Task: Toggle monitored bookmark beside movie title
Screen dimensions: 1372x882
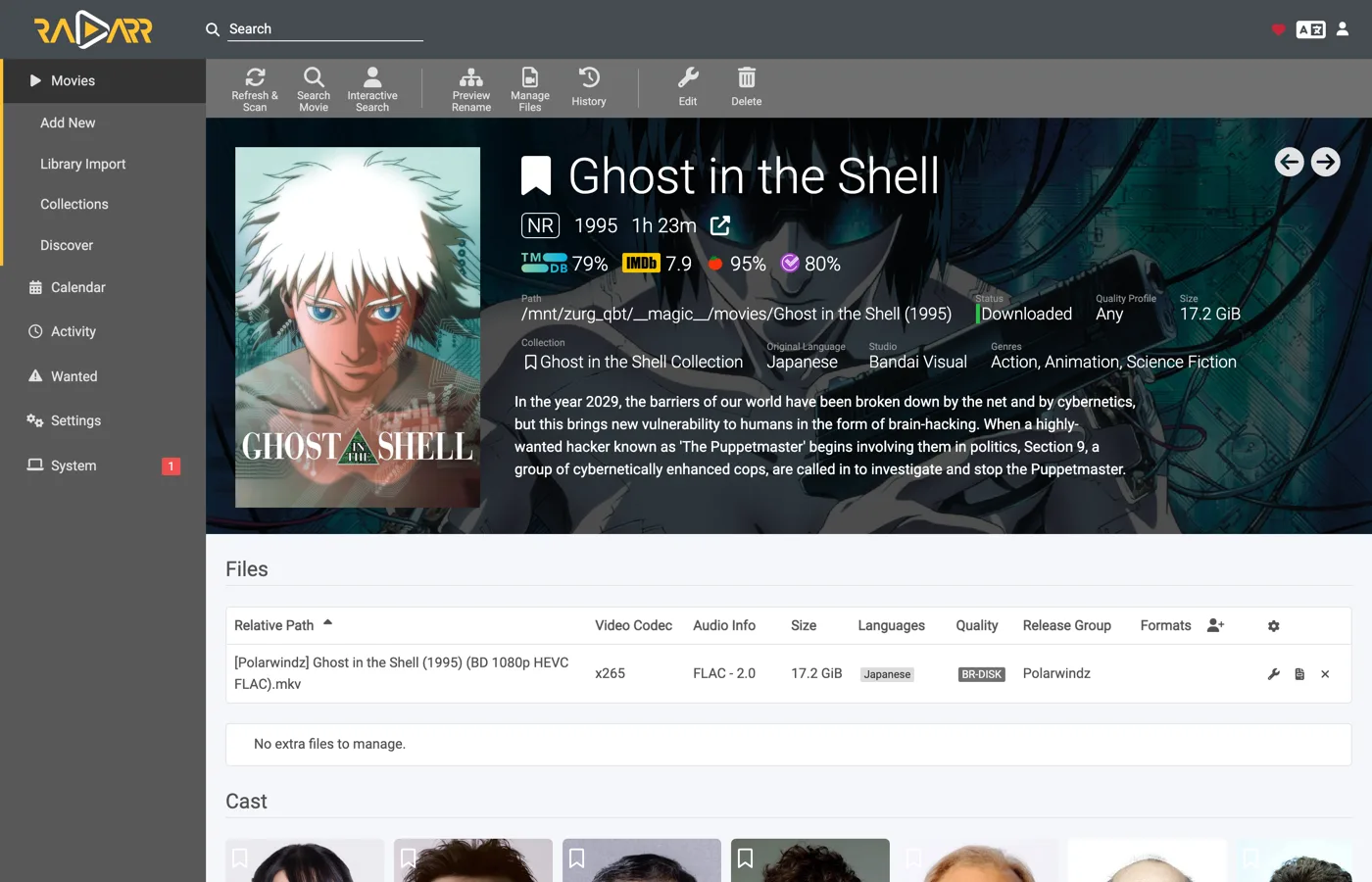Action: [536, 176]
